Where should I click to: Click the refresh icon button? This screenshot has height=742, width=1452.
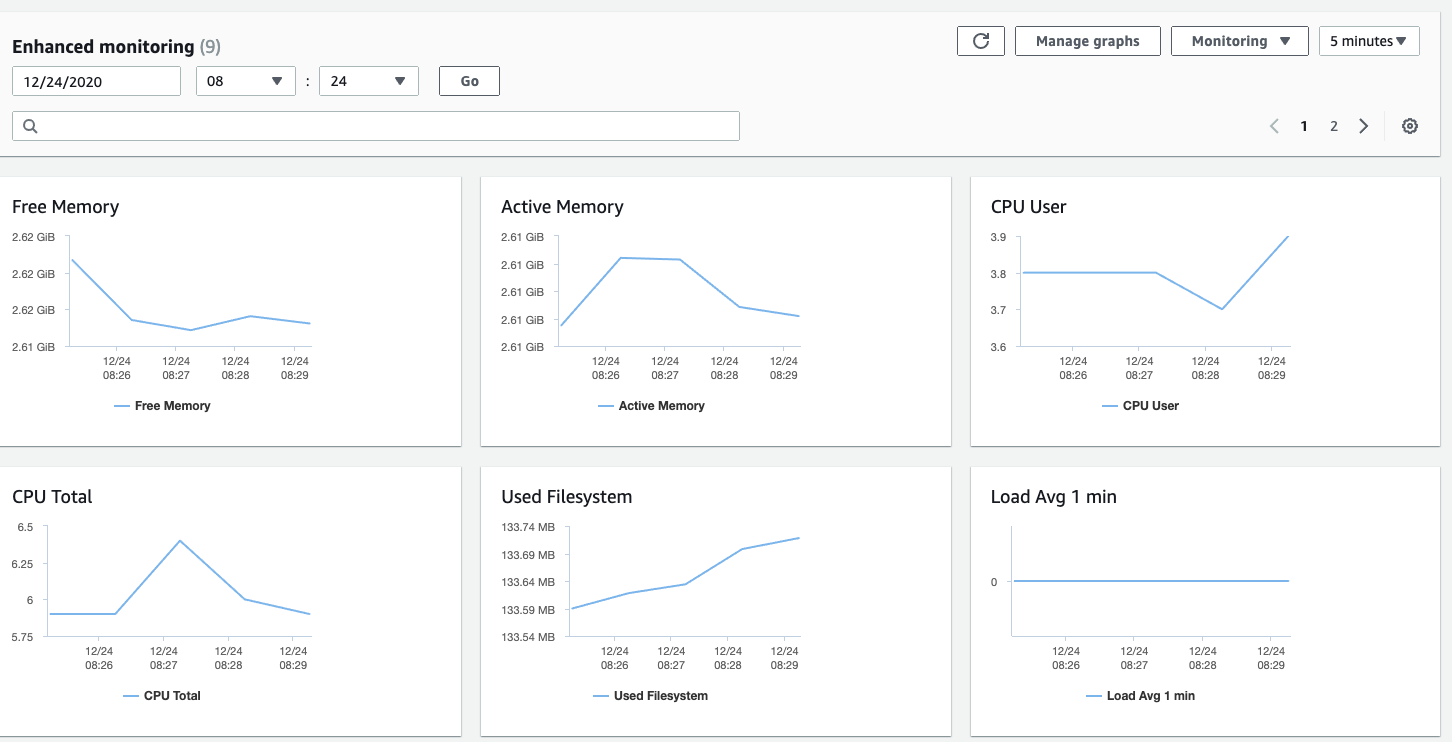(980, 41)
